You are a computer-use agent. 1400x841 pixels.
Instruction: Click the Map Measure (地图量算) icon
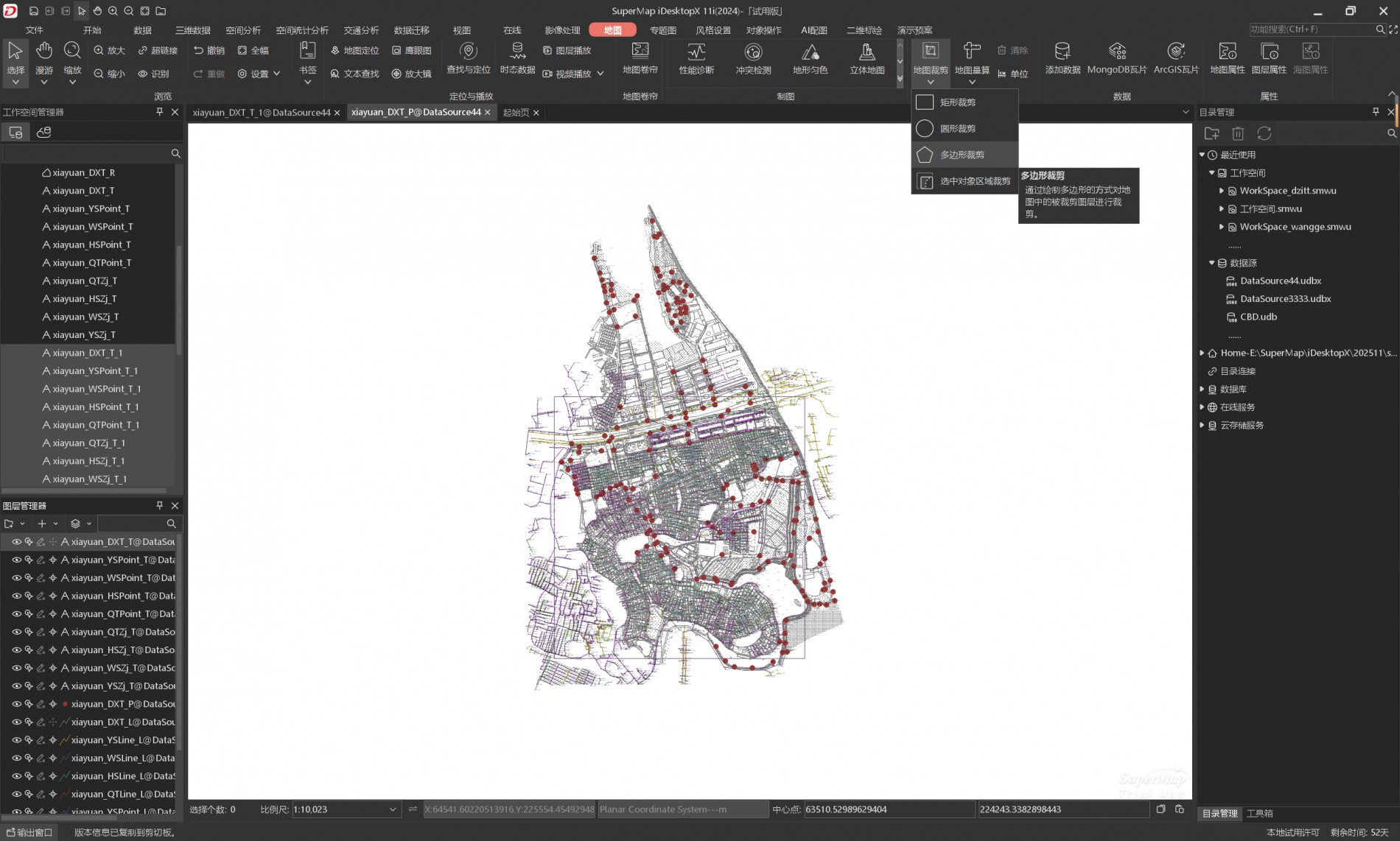(x=971, y=52)
